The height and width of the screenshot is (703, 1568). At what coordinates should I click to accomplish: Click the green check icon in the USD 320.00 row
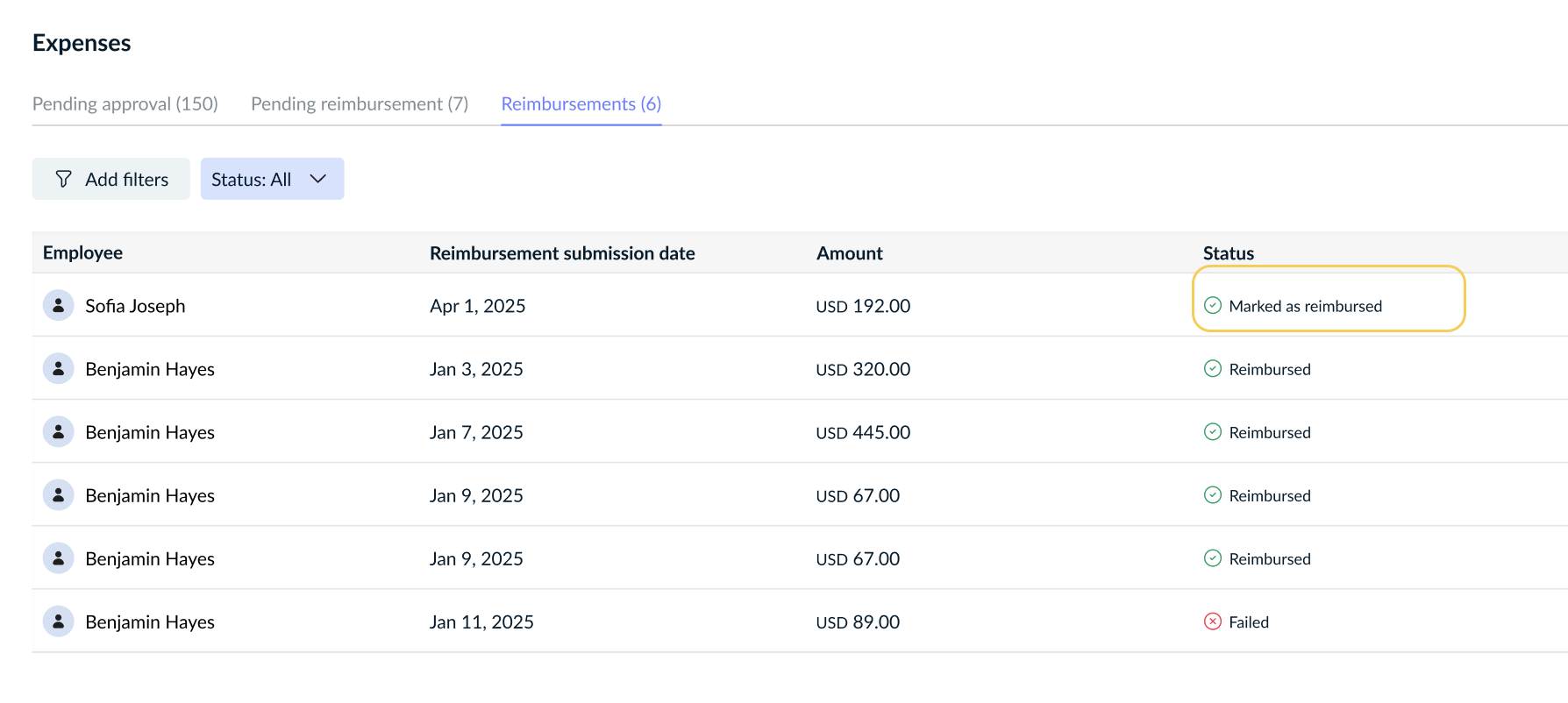tap(1212, 369)
